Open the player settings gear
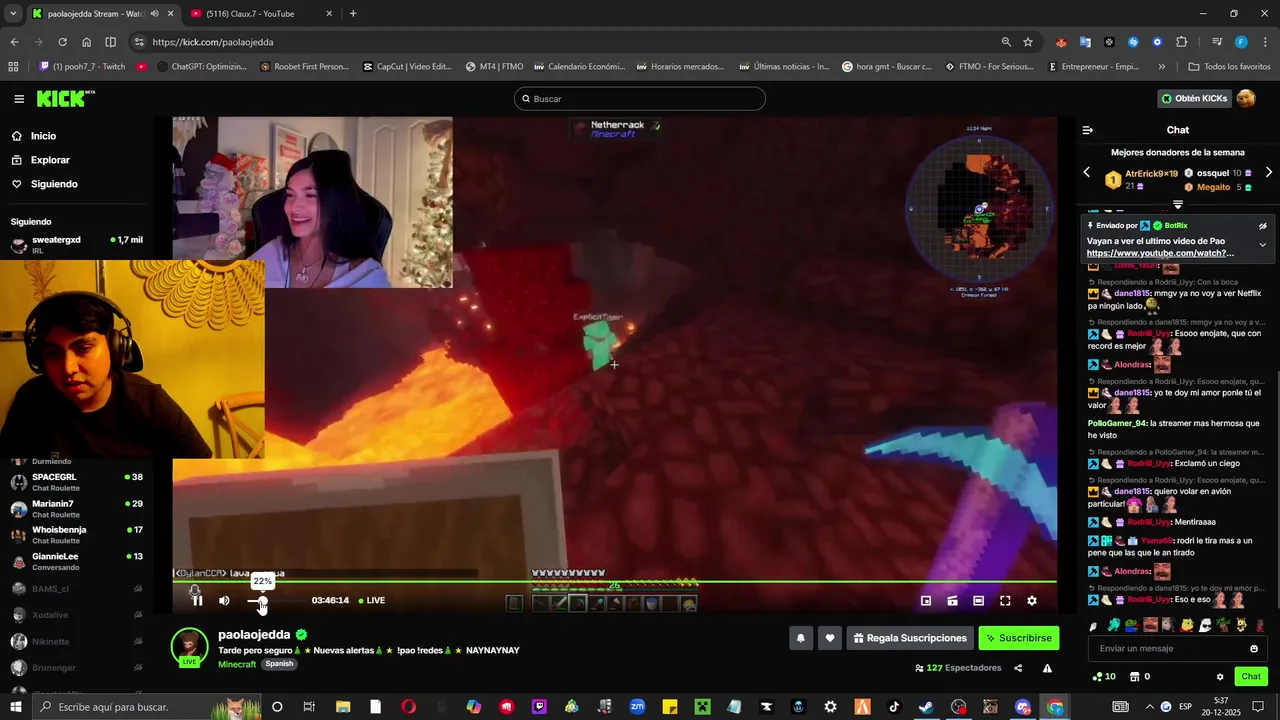This screenshot has width=1280, height=720. (1032, 601)
